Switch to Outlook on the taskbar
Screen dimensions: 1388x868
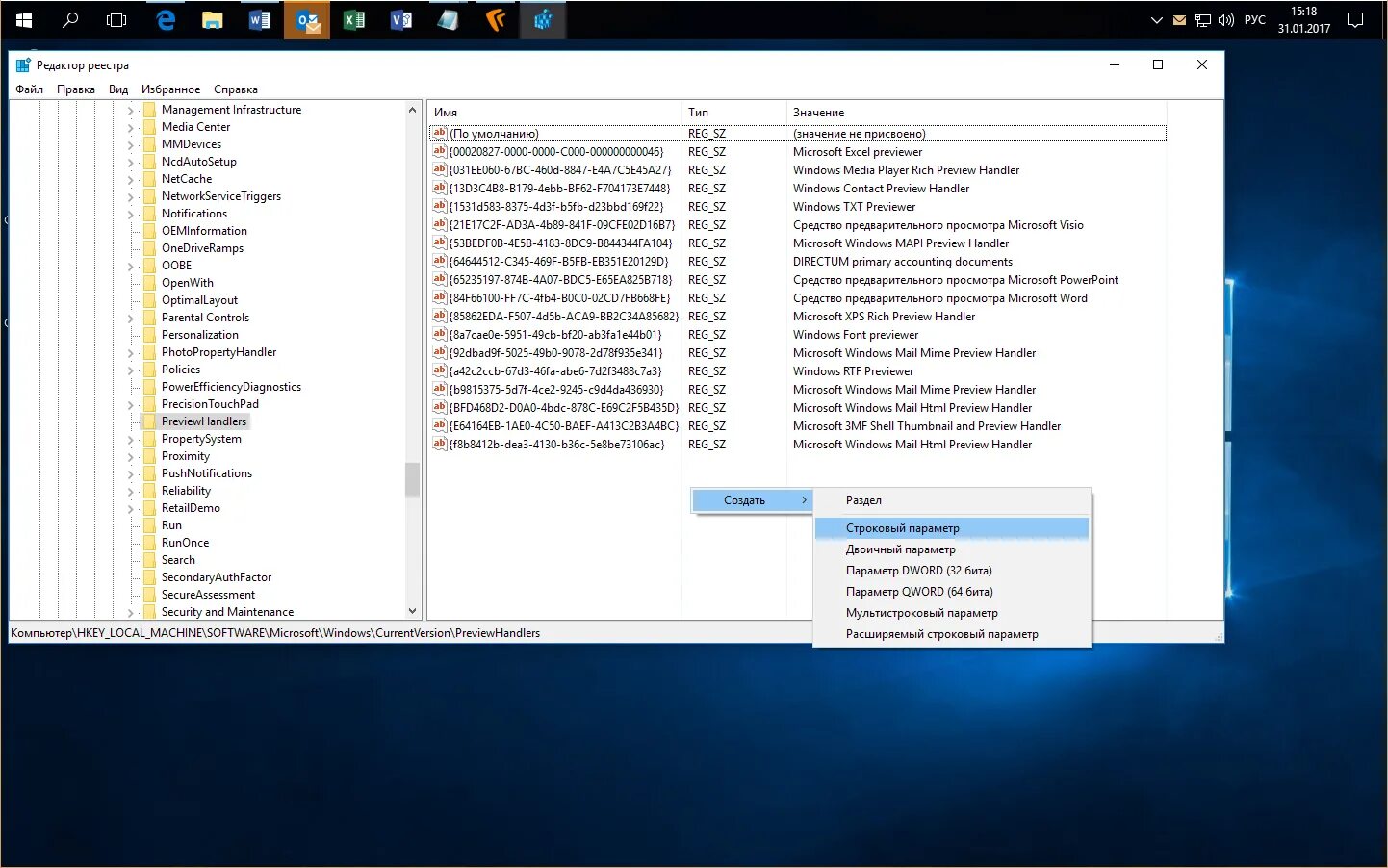pyautogui.click(x=307, y=20)
